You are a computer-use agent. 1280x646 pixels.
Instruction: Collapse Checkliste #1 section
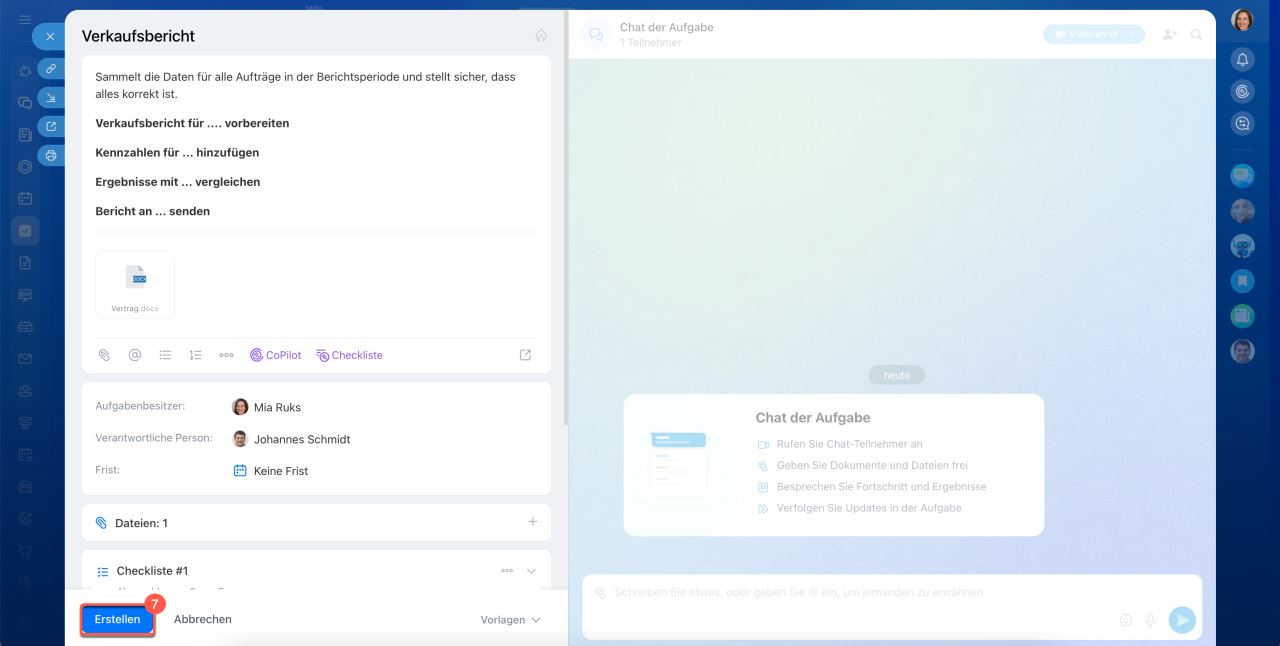tap(531, 571)
